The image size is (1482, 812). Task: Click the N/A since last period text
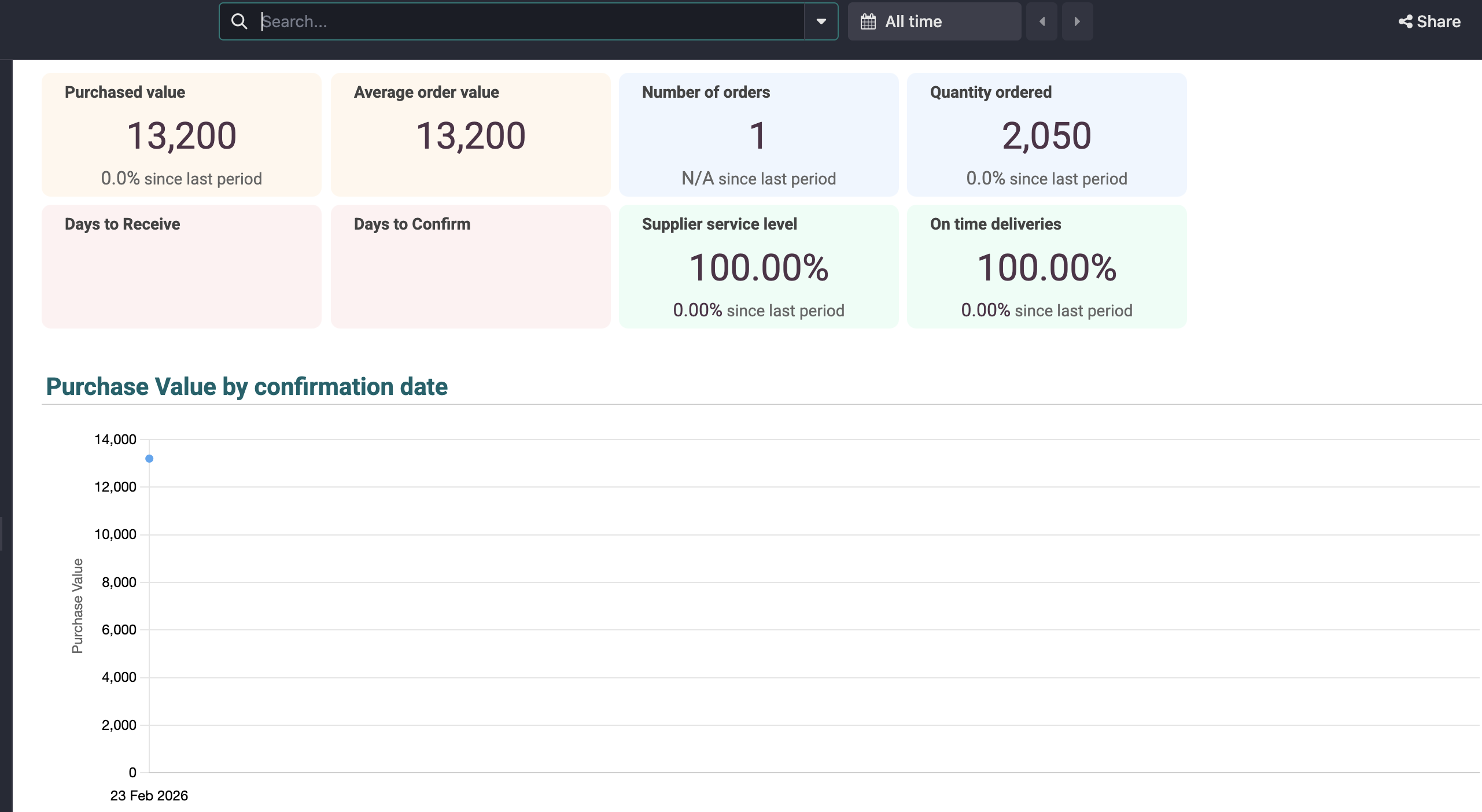tap(759, 179)
